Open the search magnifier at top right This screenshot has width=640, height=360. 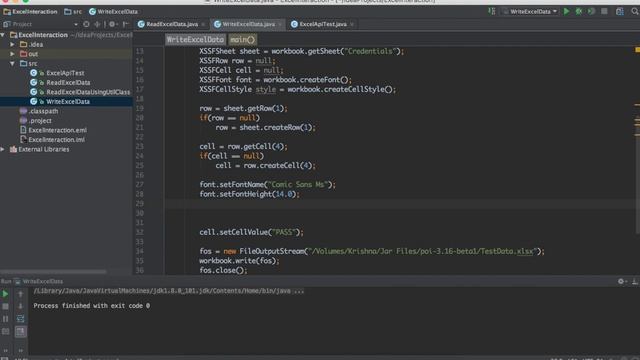point(635,11)
